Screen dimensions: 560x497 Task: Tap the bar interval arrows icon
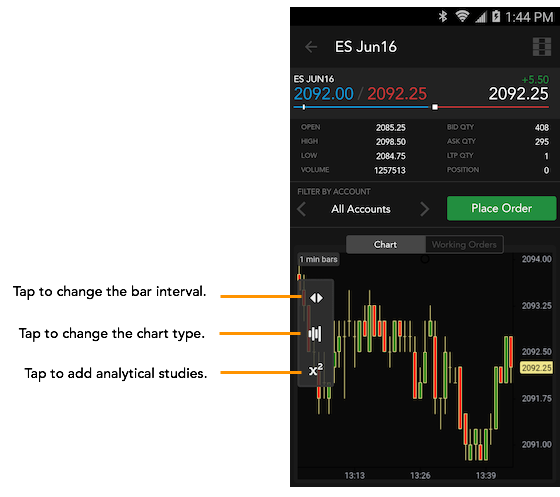[x=316, y=298]
